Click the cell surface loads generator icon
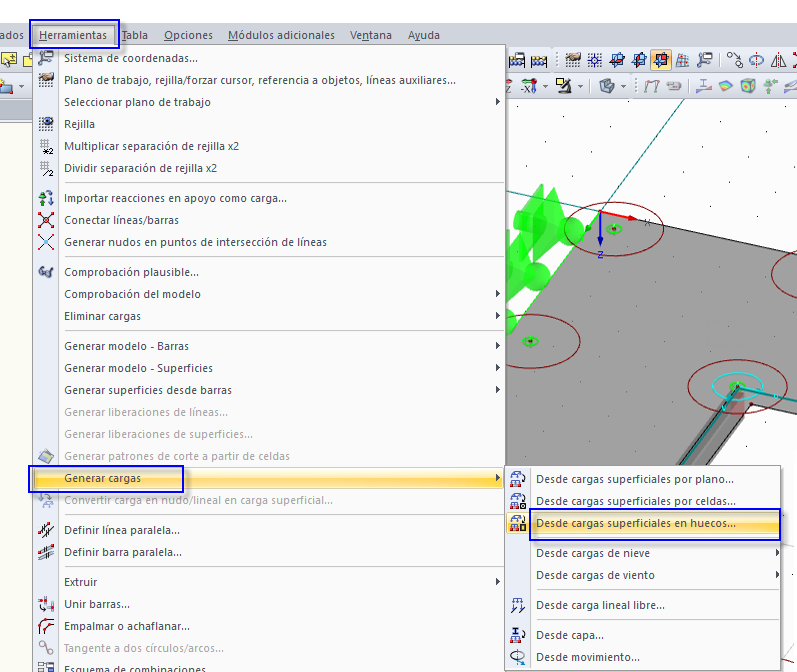Viewport: 797px width, 672px height. [517, 501]
